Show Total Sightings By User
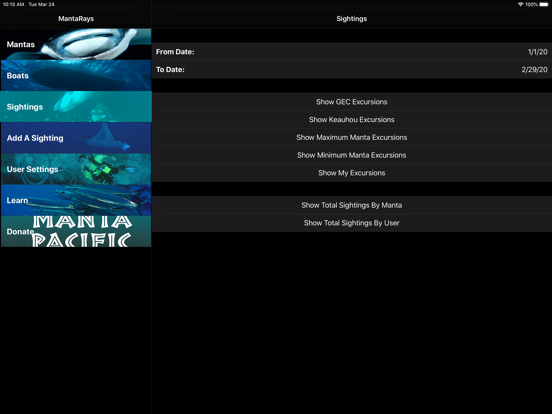 pyautogui.click(x=352, y=223)
